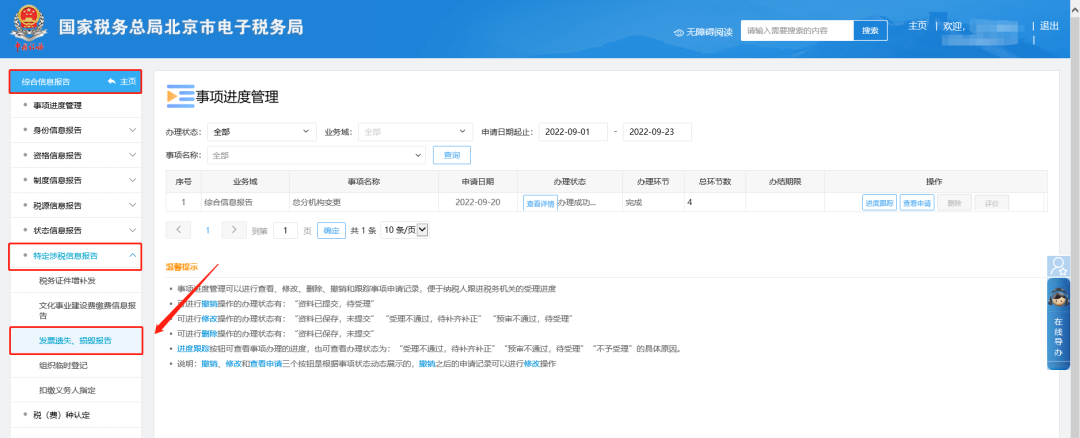The width and height of the screenshot is (1080, 438).
Task: Click the user avatar icon above assistant
Action: (x=1057, y=266)
